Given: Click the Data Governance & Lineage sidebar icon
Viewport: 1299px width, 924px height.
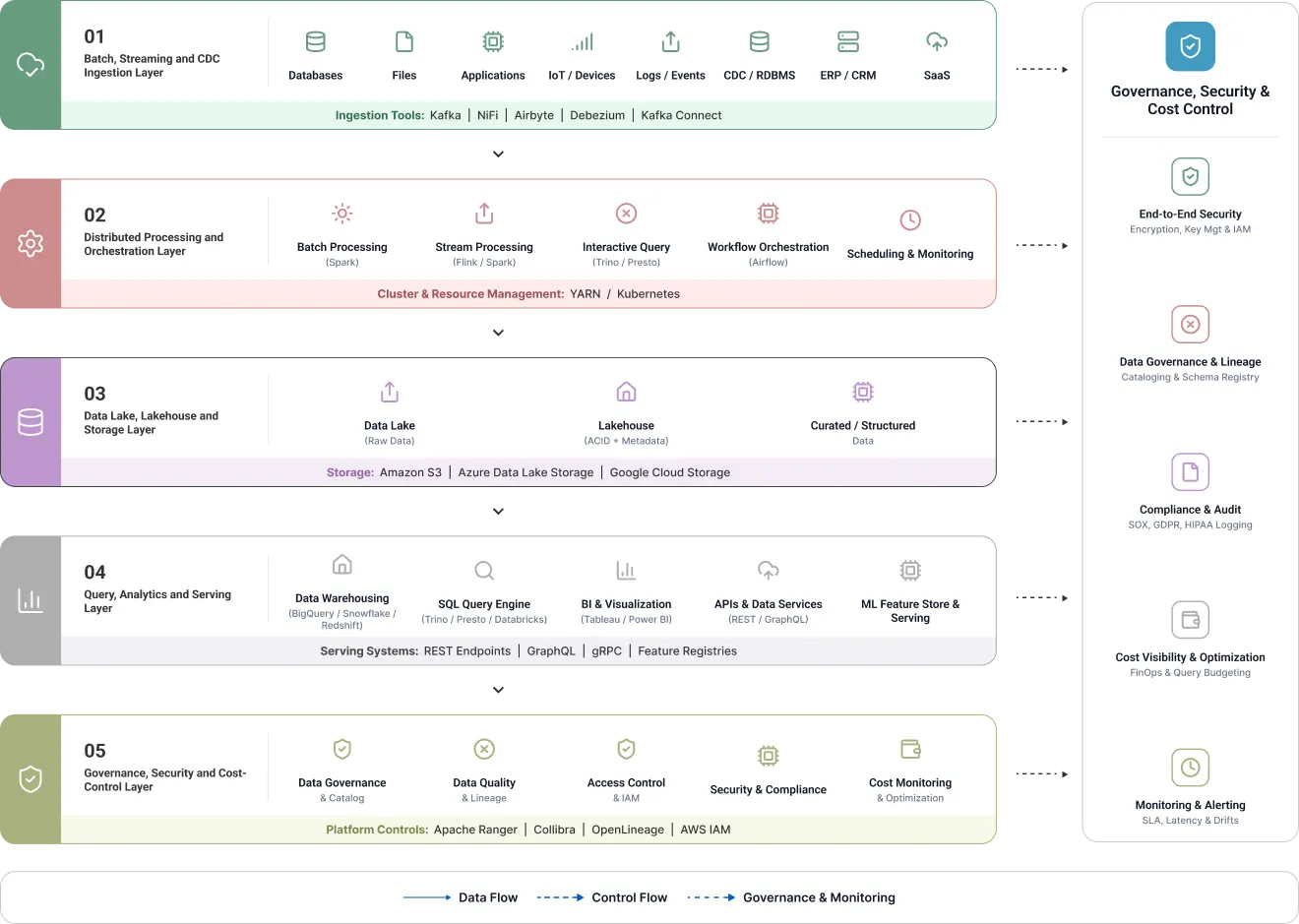Looking at the screenshot, I should tap(1191, 325).
